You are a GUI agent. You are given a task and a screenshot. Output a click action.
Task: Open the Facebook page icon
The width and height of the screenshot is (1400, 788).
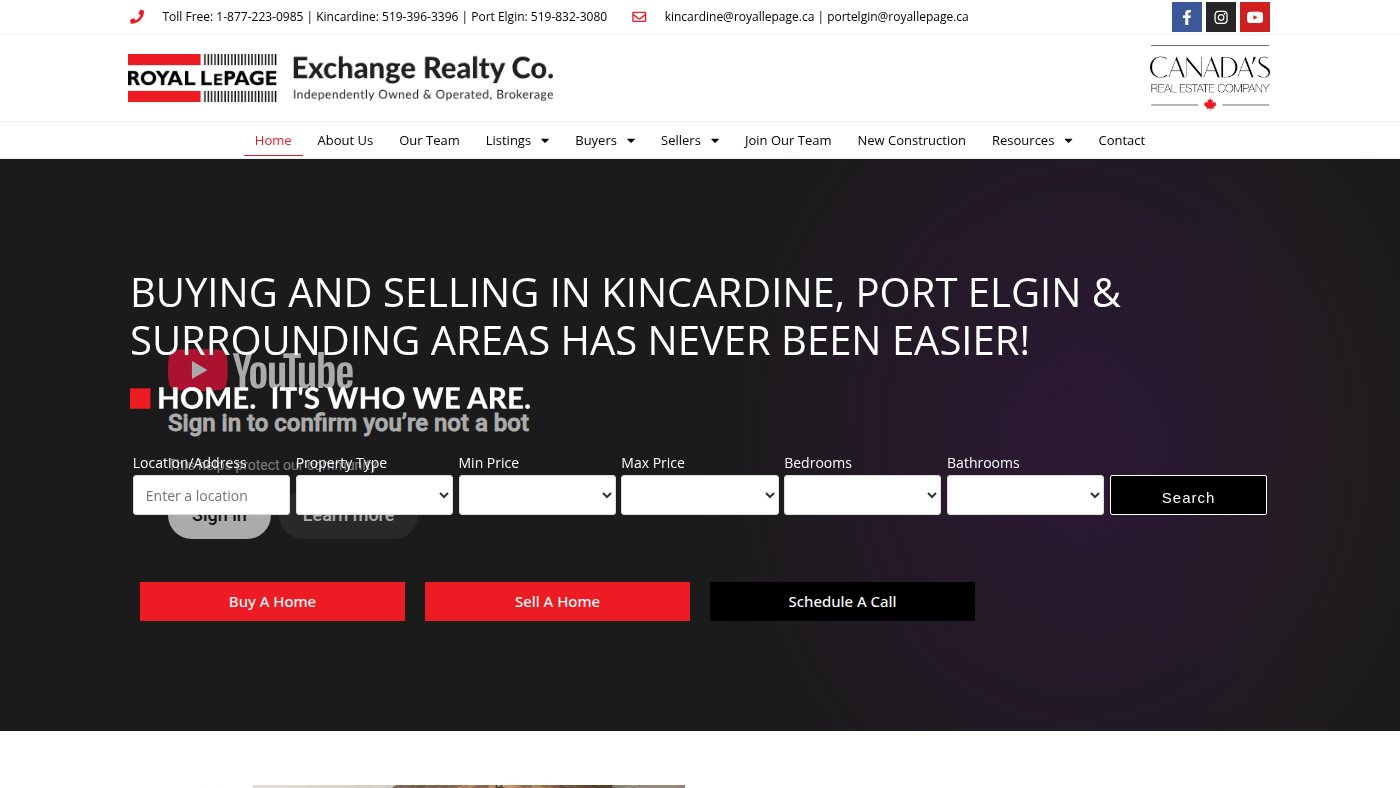pyautogui.click(x=1187, y=17)
